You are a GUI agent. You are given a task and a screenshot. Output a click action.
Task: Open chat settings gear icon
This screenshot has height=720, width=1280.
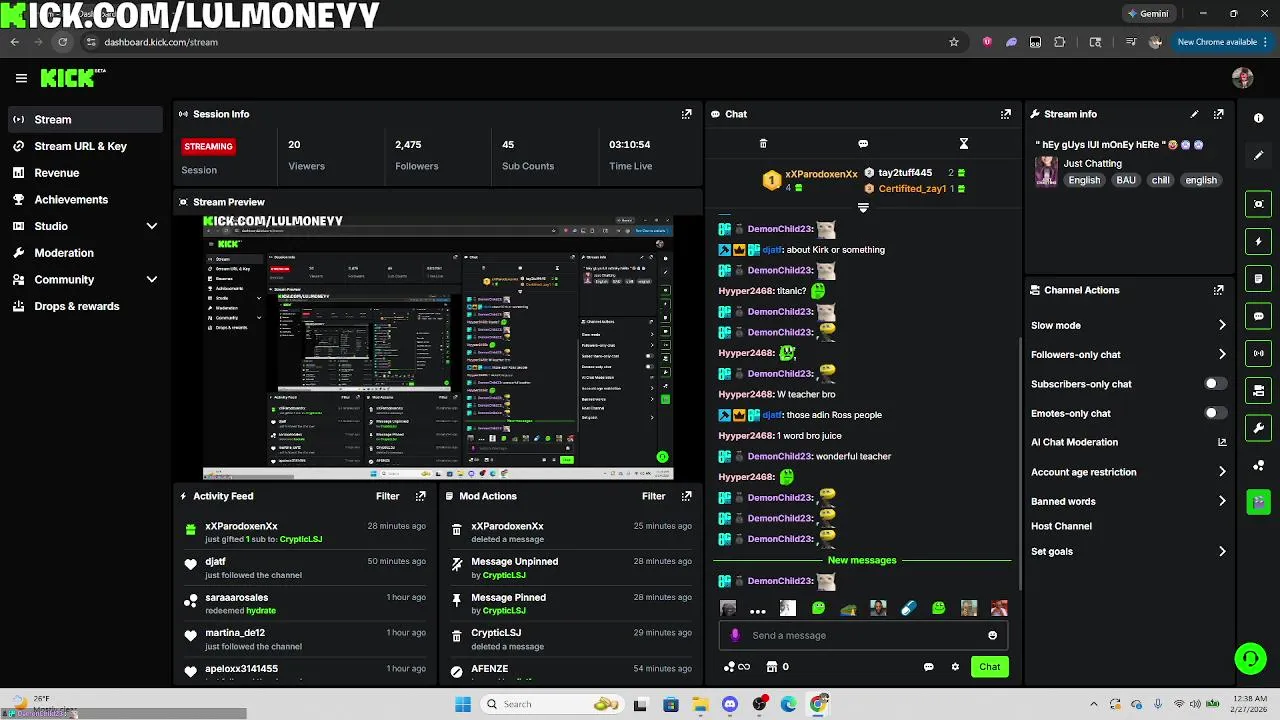point(955,667)
